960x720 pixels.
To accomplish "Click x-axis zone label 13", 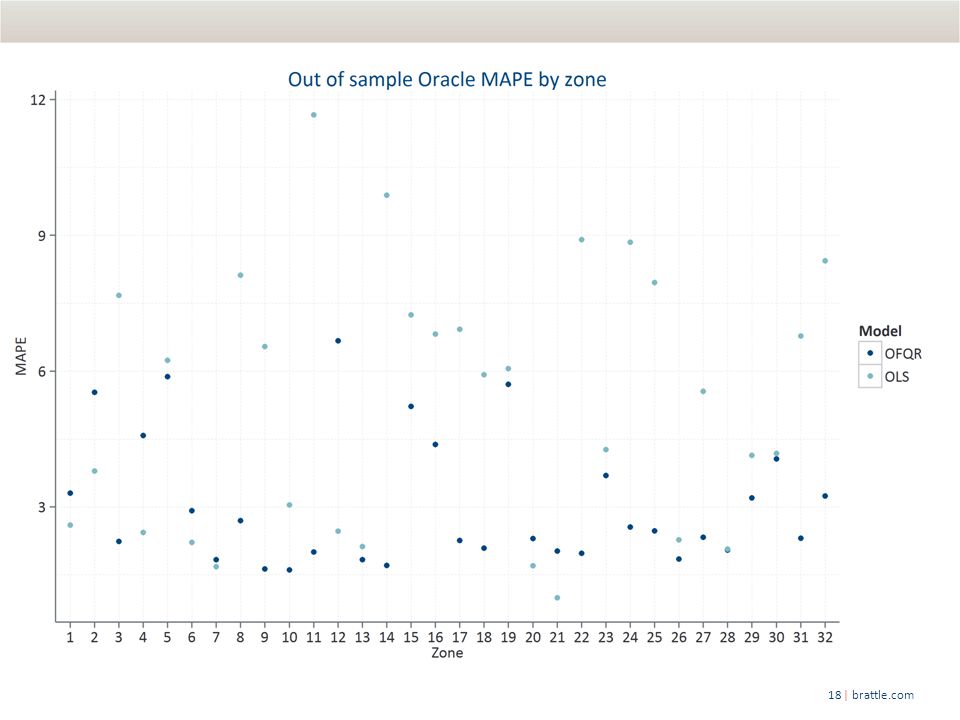I will (362, 637).
